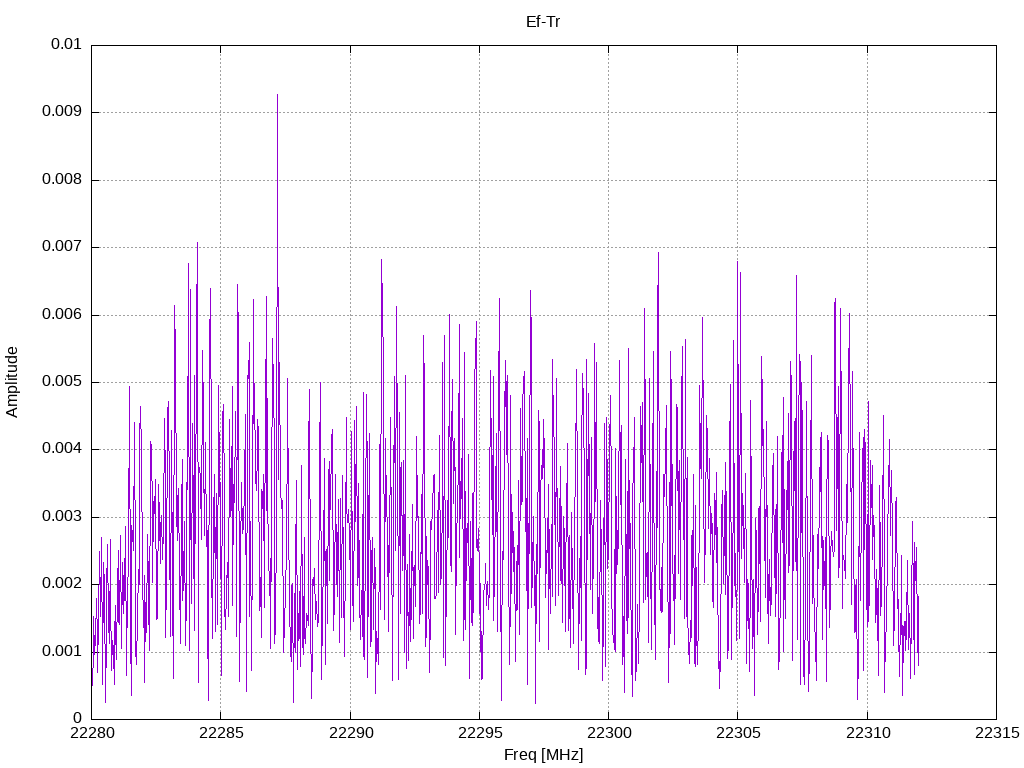The image size is (1024, 768).
Task: Click the 22285 x-axis tick label
Action: pos(221,733)
